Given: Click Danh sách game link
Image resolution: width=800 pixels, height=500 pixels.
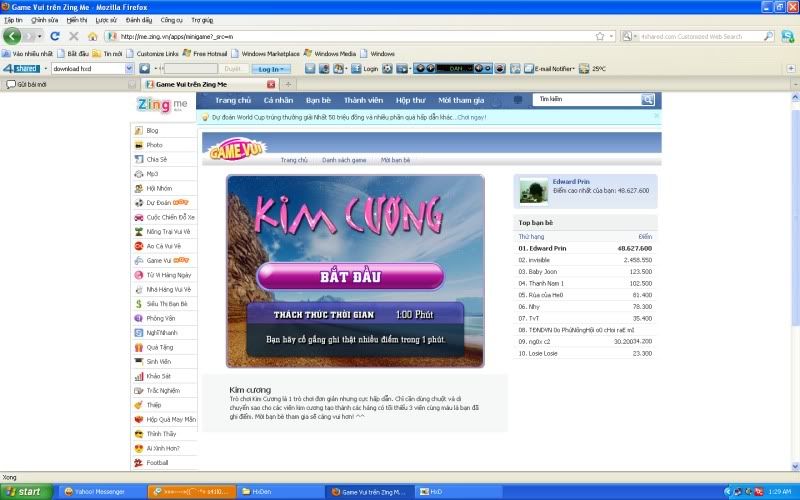Looking at the screenshot, I should click(x=344, y=160).
